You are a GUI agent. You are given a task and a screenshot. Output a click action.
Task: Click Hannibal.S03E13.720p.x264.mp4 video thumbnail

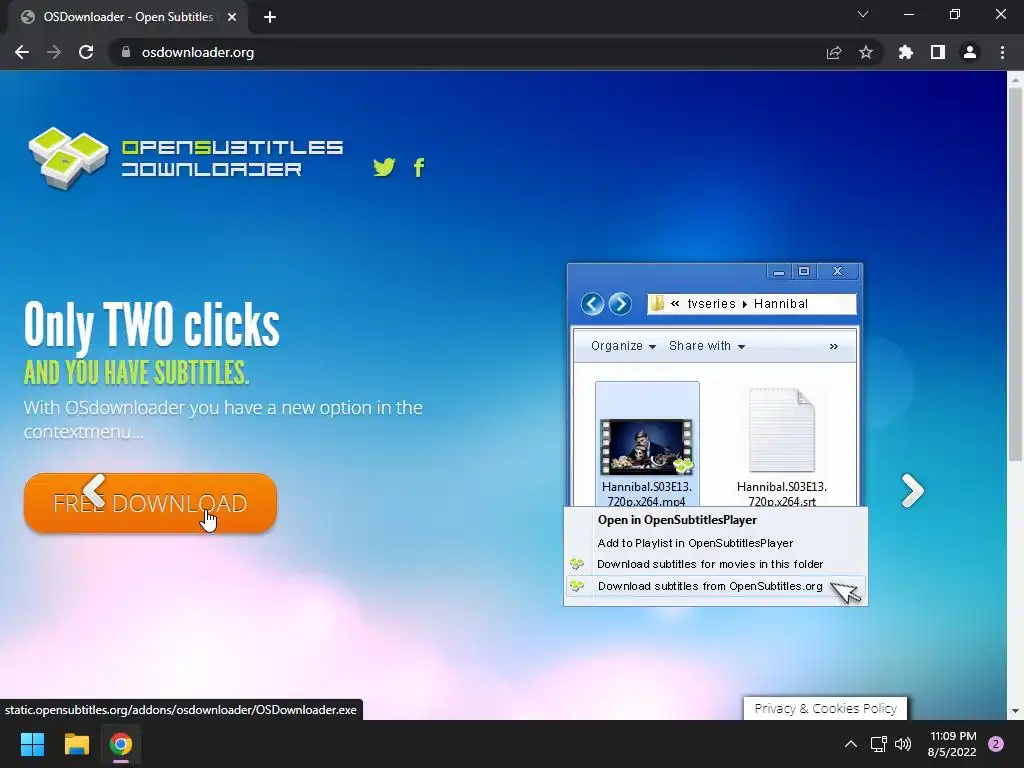647,445
